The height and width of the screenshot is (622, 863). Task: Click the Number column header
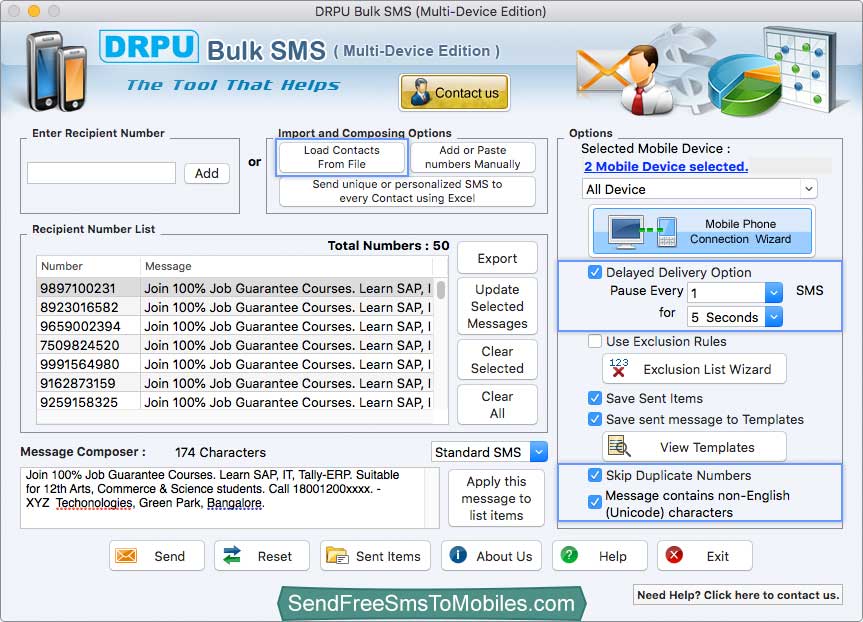[88, 266]
